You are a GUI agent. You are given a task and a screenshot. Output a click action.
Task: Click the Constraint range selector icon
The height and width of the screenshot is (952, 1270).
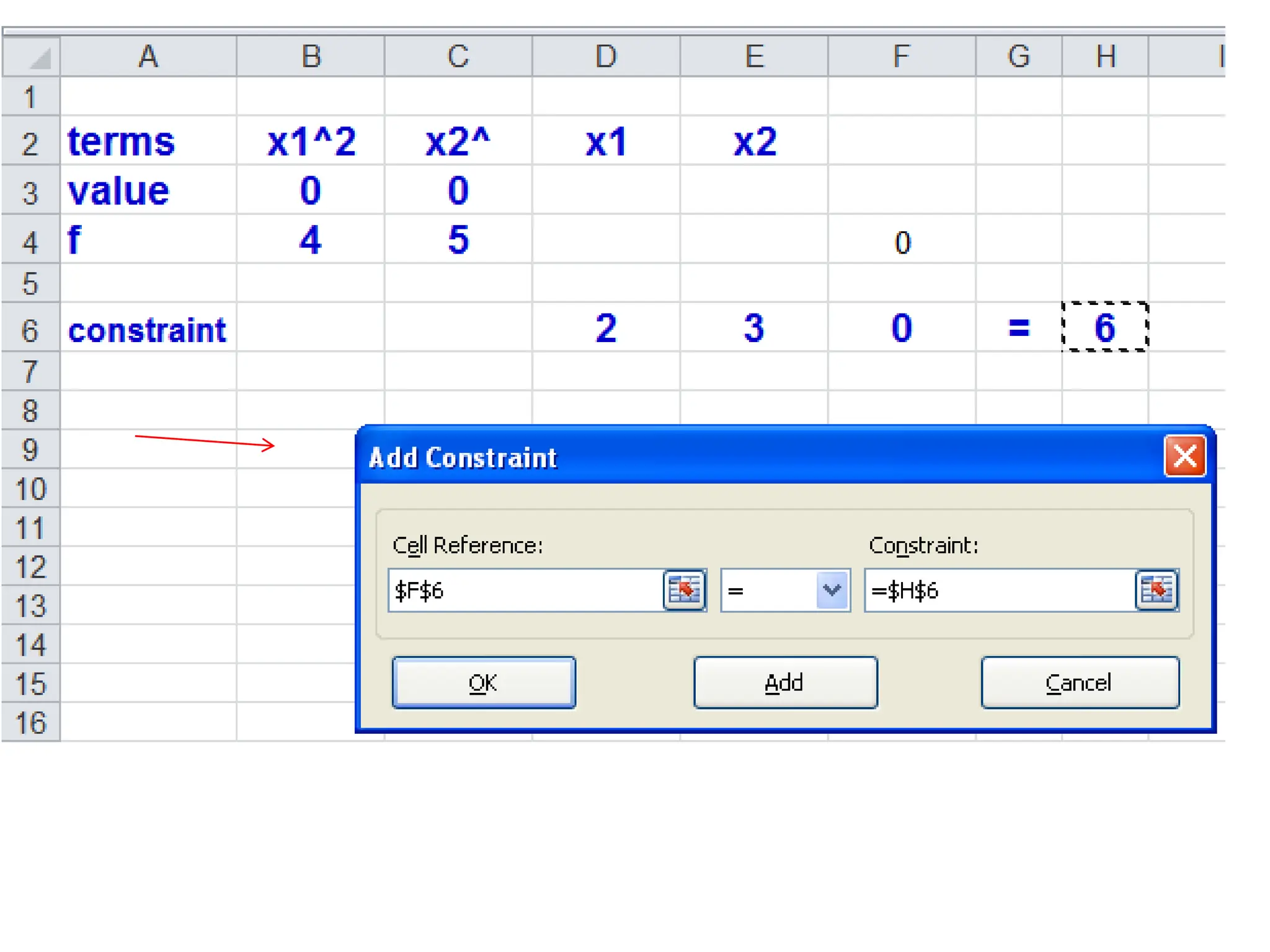click(1156, 590)
